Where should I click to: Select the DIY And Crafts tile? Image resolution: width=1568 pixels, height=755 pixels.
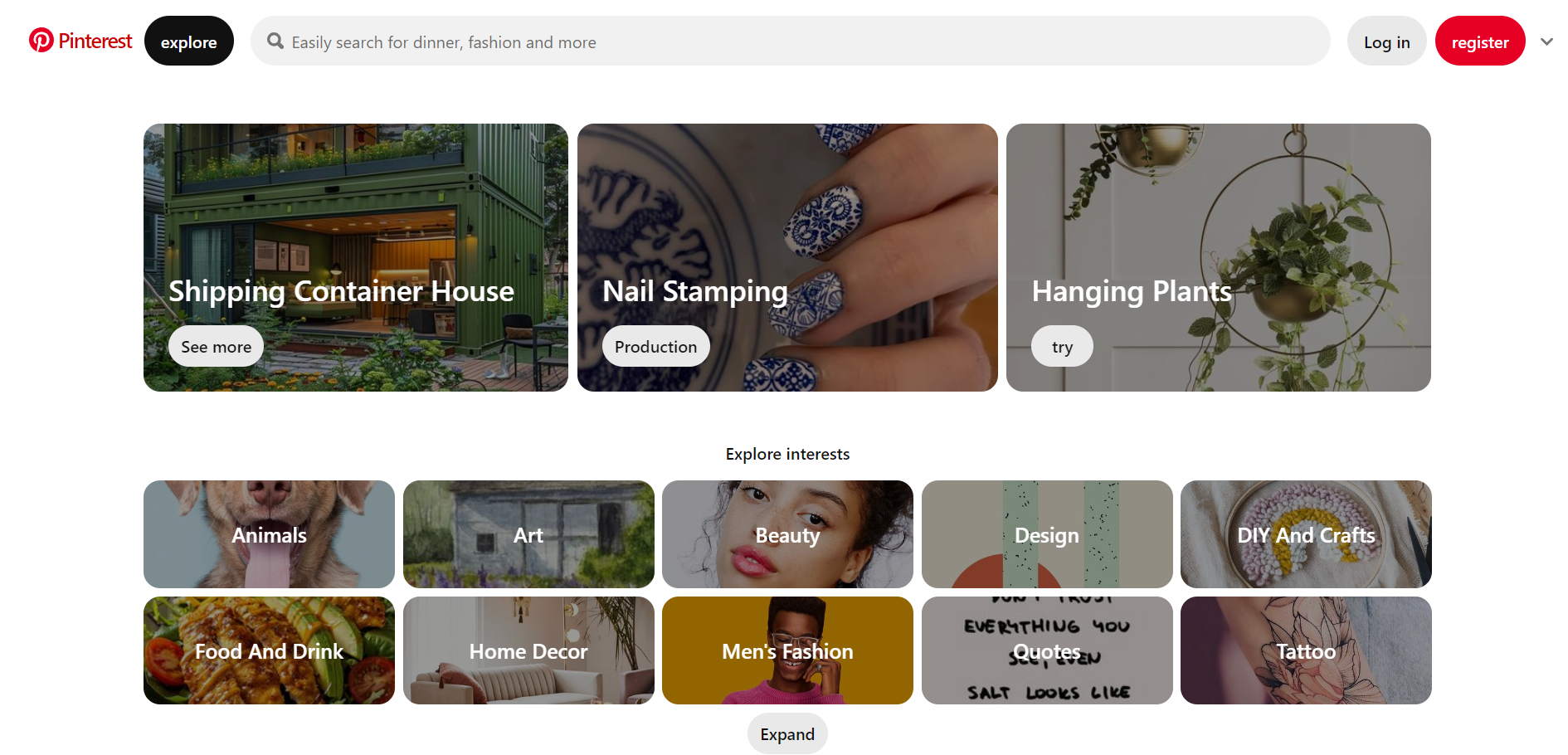pyautogui.click(x=1306, y=534)
